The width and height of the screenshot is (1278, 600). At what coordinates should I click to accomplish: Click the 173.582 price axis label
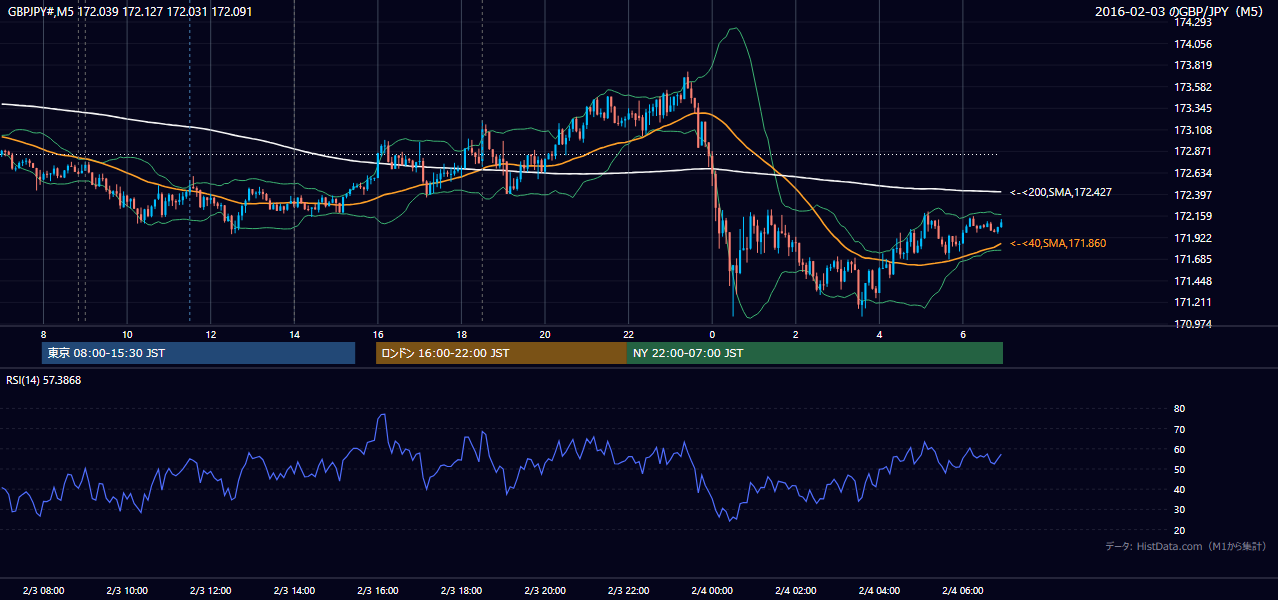[x=1194, y=87]
